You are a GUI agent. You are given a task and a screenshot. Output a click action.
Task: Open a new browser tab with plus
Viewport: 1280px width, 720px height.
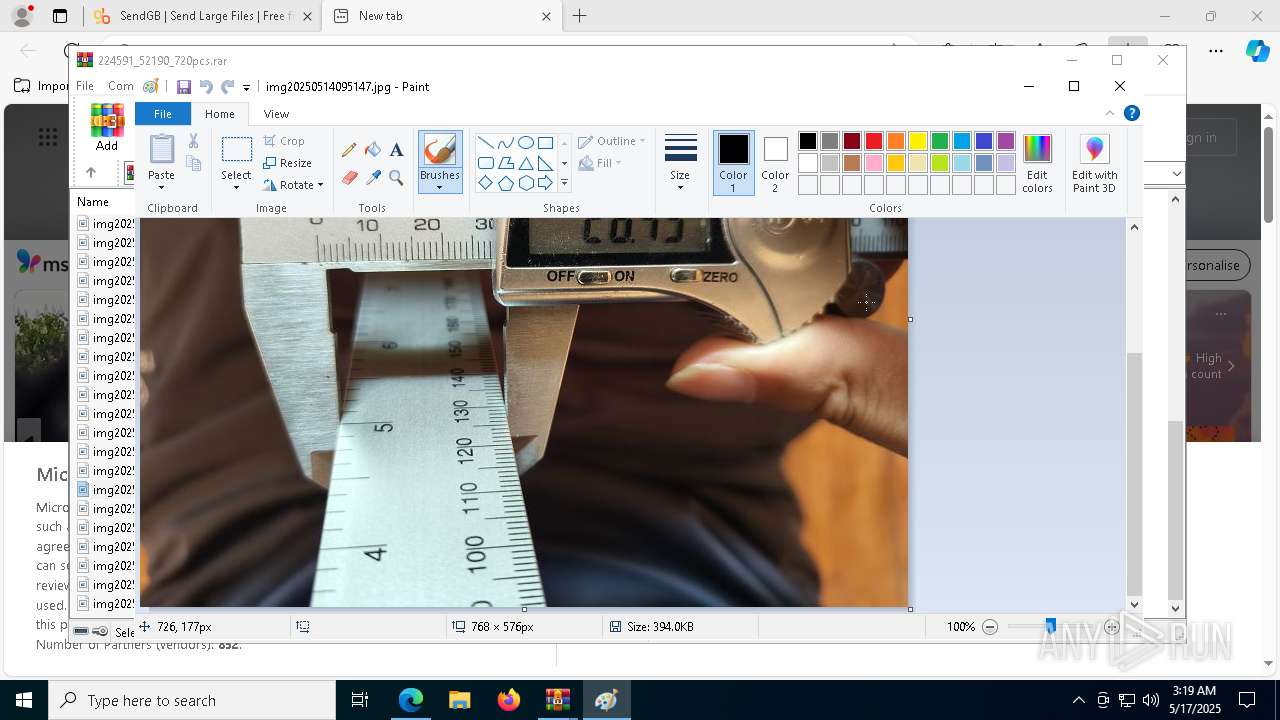580,16
